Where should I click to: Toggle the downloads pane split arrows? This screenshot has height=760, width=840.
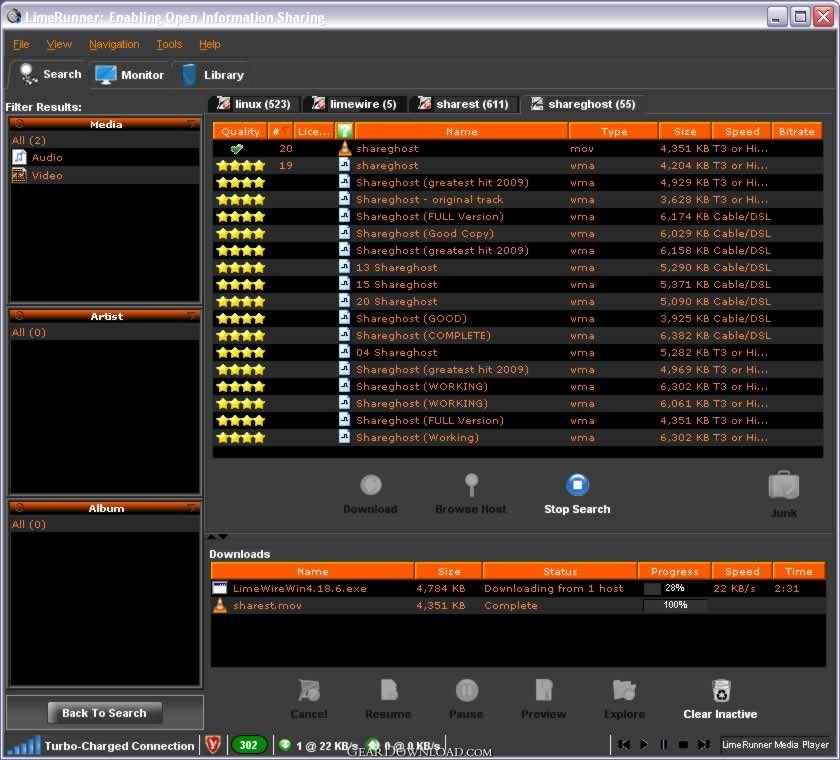pyautogui.click(x=218, y=537)
